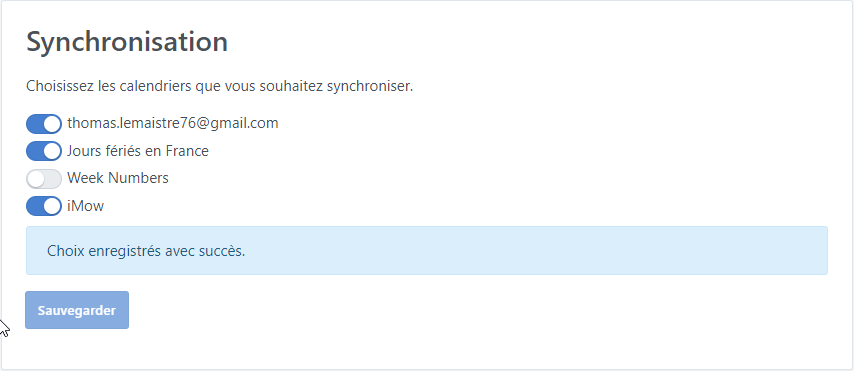854x371 pixels.
Task: Switch off the iMow calendar toggle
Action: [x=44, y=206]
